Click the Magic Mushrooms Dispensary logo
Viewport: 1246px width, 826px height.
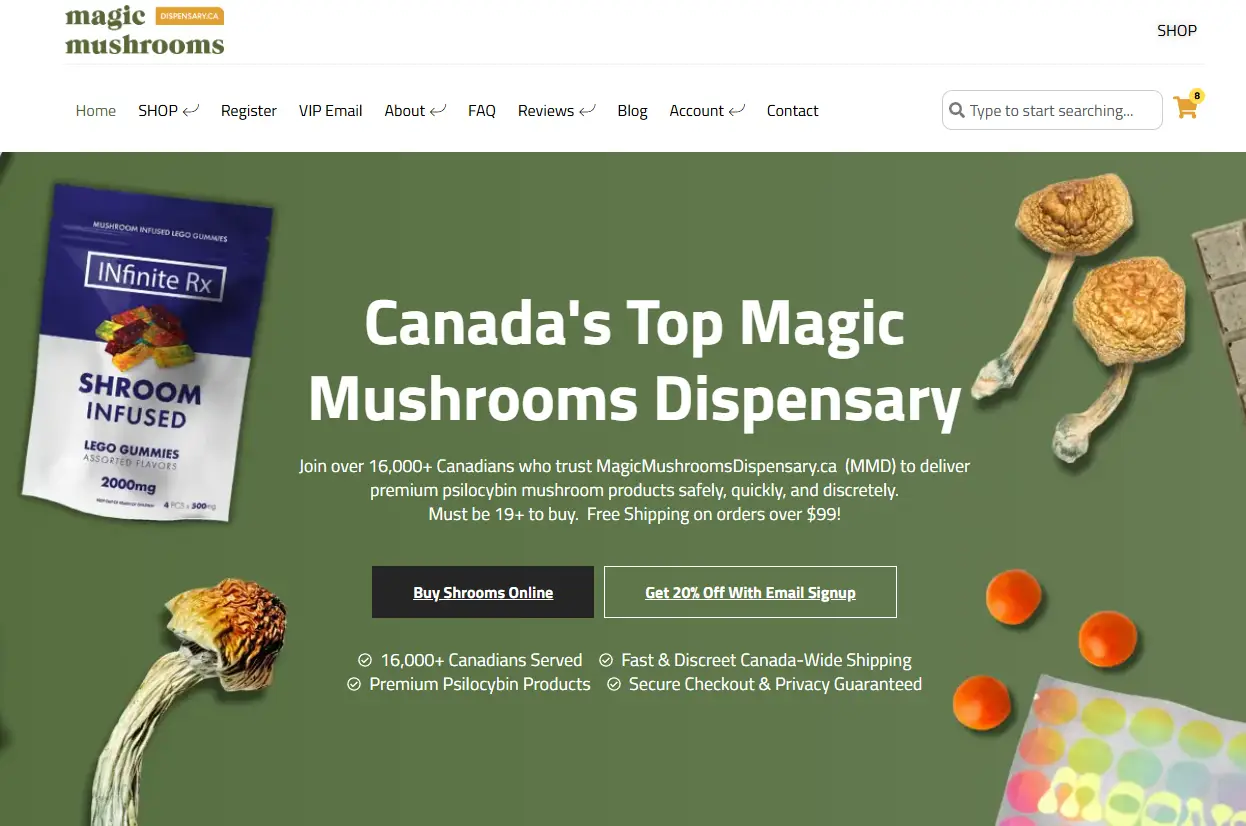click(145, 30)
